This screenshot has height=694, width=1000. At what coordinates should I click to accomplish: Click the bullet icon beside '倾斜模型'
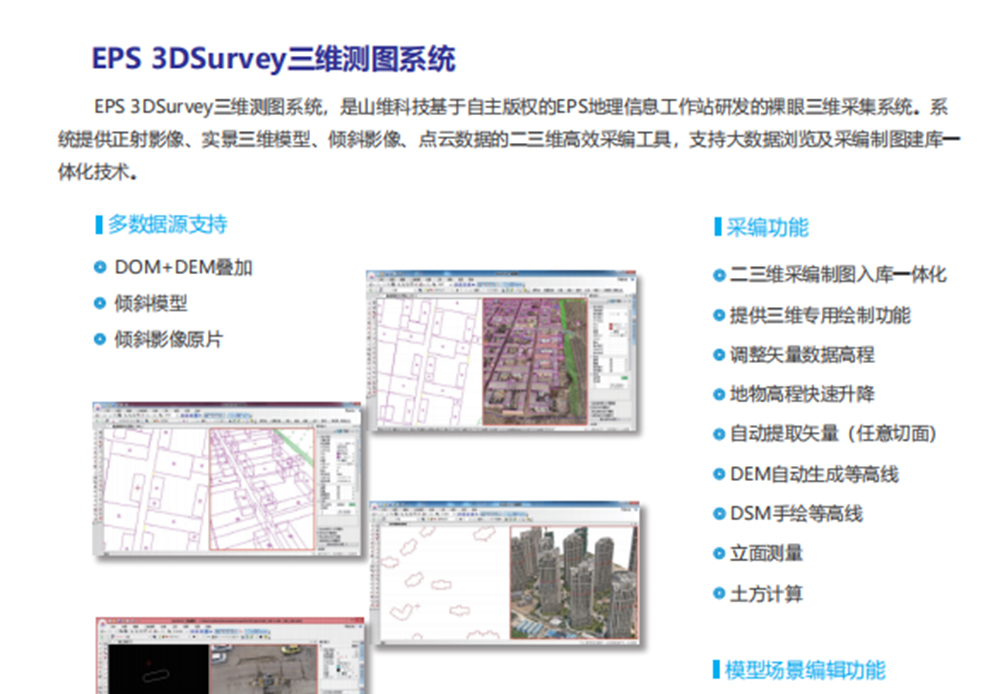[99, 303]
